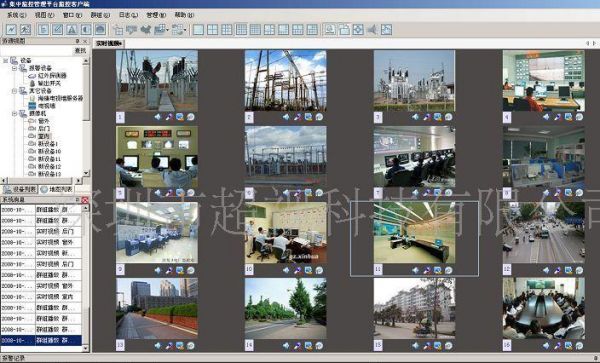Open the dropdown arrow beside the last toolbar group icon
This screenshot has width=600, height=363.
(185, 30)
